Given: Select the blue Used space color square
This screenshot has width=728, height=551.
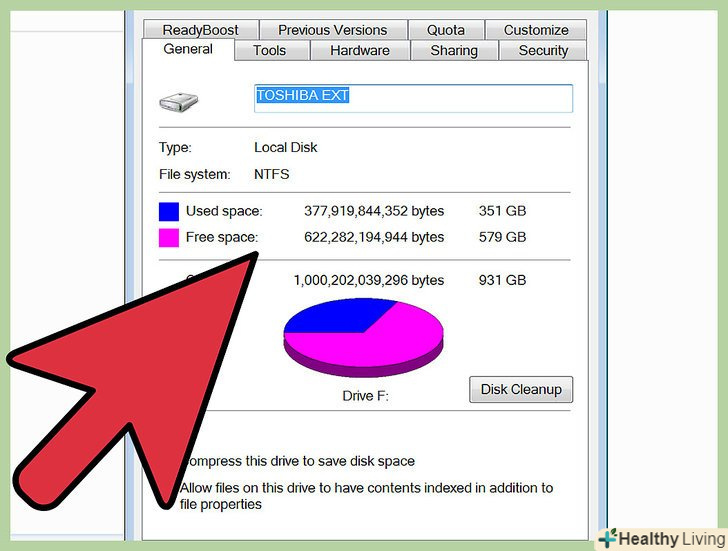Looking at the screenshot, I should tap(169, 212).
